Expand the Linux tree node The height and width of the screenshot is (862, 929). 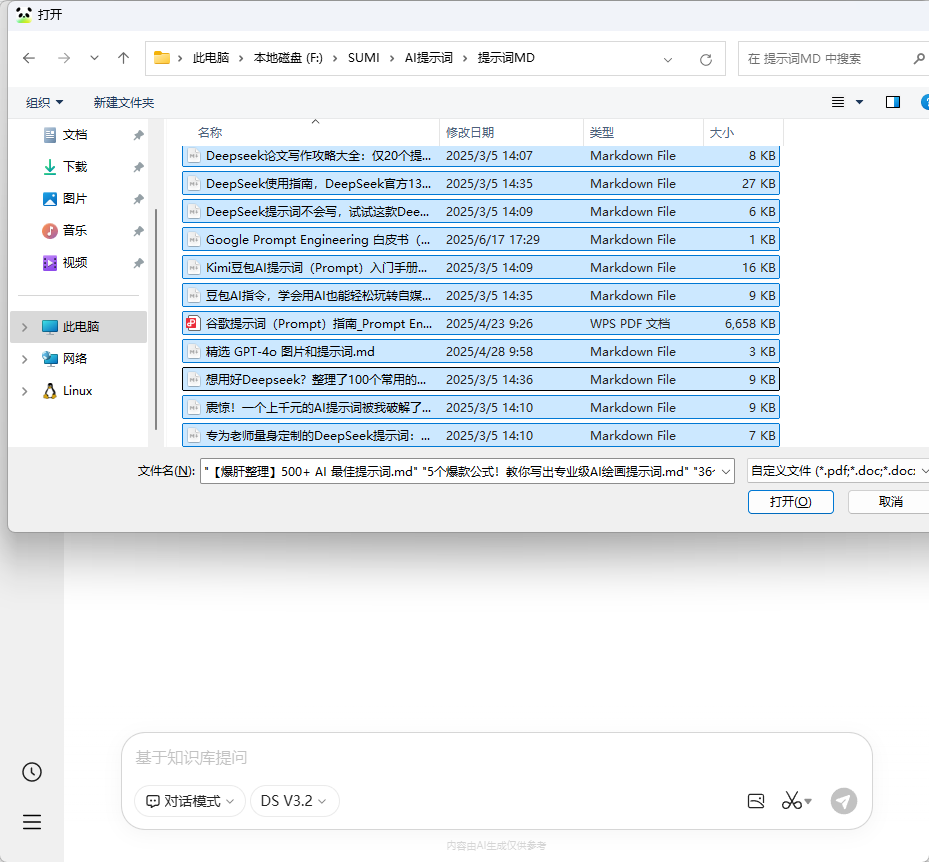25,391
